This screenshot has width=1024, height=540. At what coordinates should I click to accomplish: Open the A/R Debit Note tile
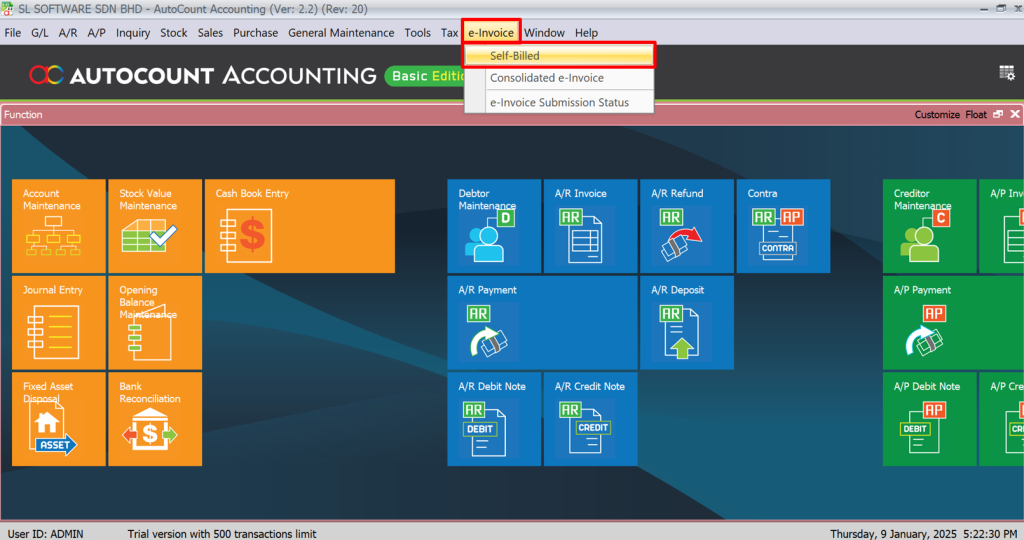(x=494, y=419)
